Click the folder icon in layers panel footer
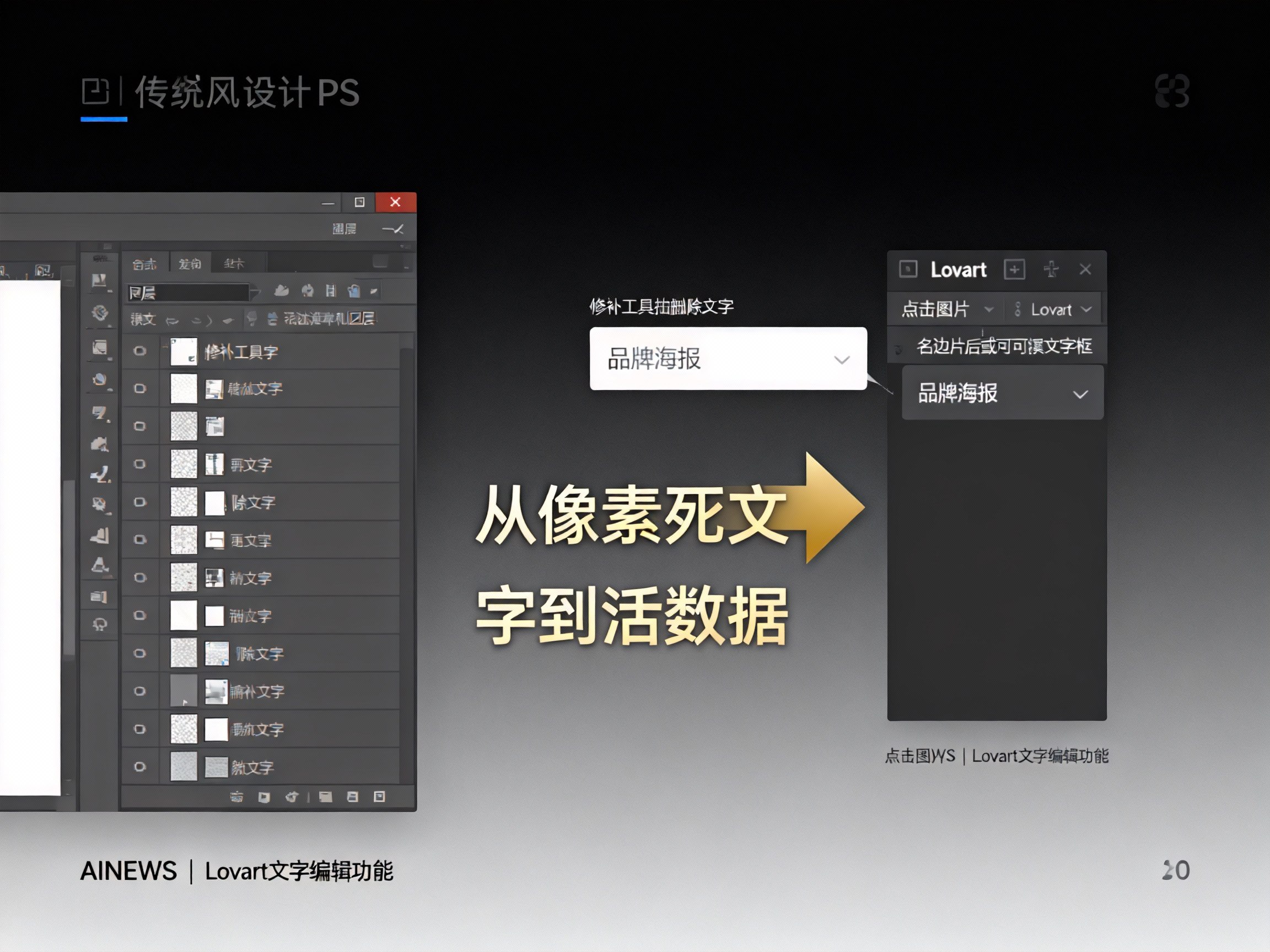This screenshot has width=1270, height=952. coord(326,797)
